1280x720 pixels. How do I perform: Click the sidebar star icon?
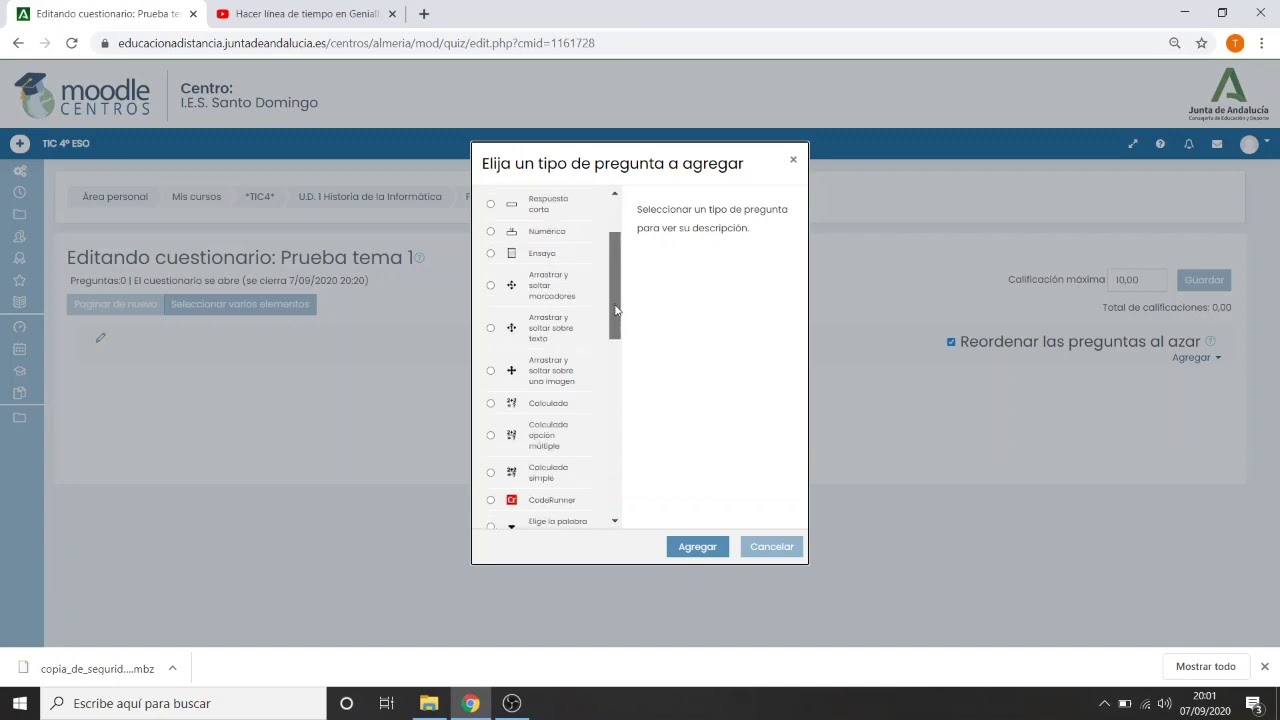pos(19,280)
